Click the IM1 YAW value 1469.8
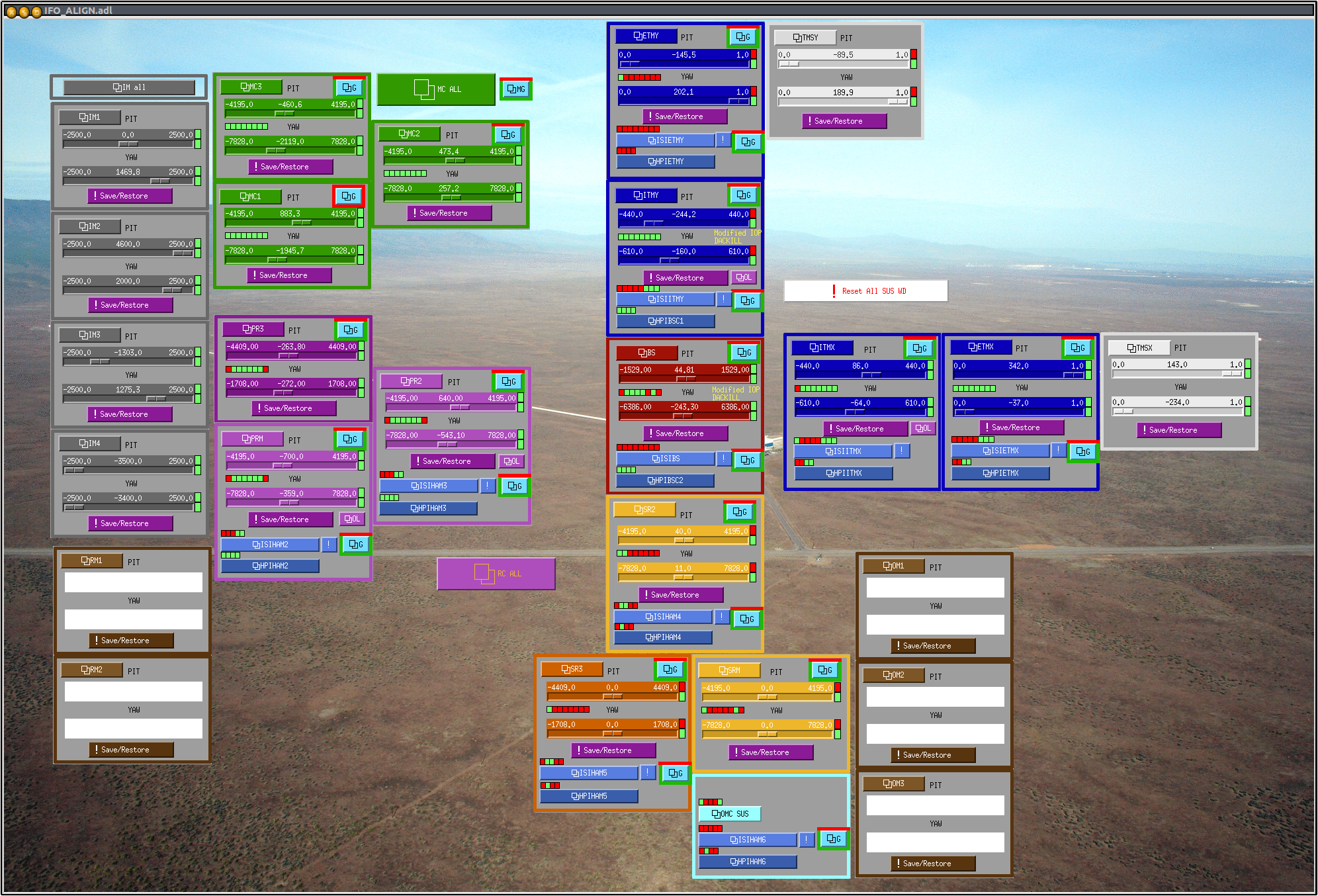1318x896 pixels. (x=128, y=172)
